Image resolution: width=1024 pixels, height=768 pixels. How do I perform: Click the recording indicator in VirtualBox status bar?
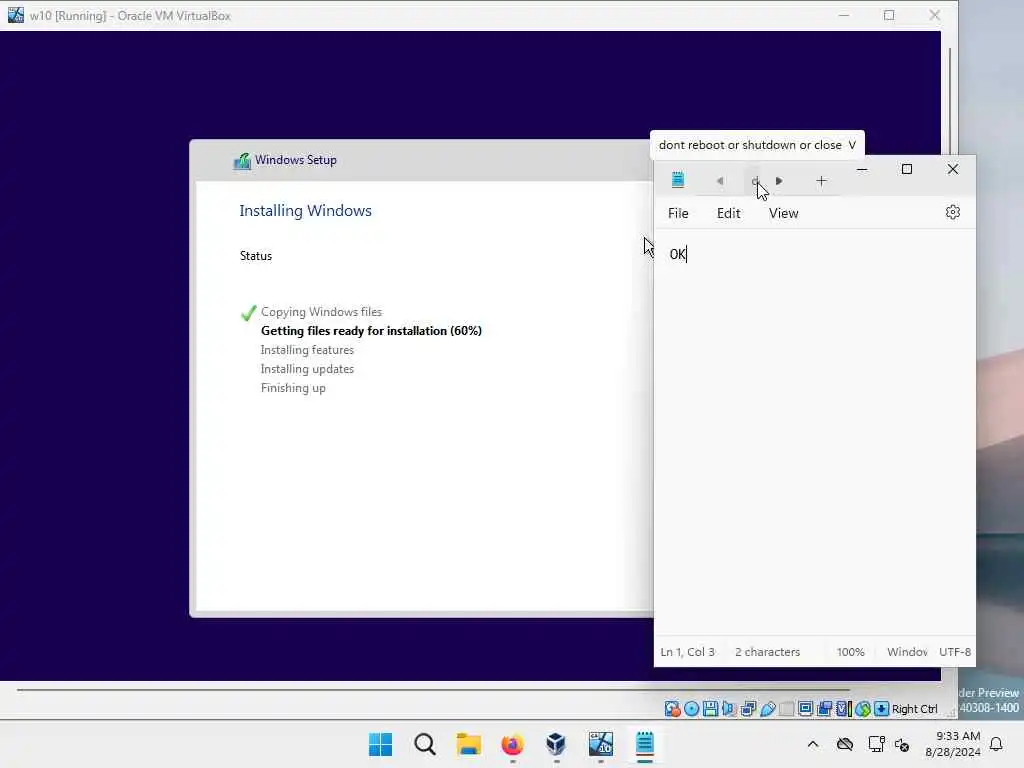(825, 709)
